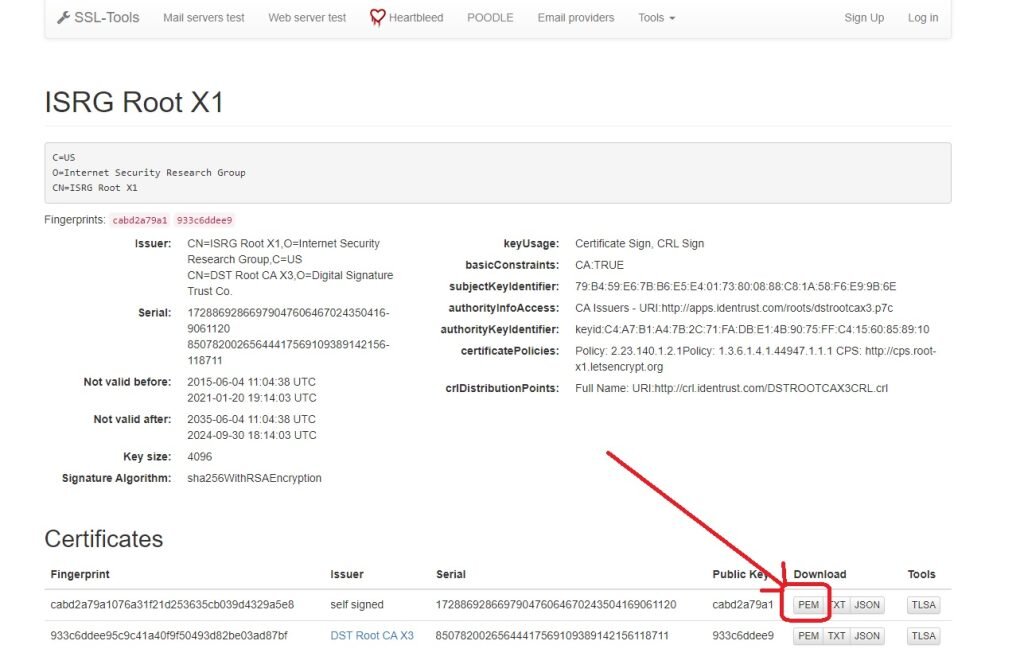1024x668 pixels.
Task: Click public key cabd2a79a1 cell
Action: (743, 605)
